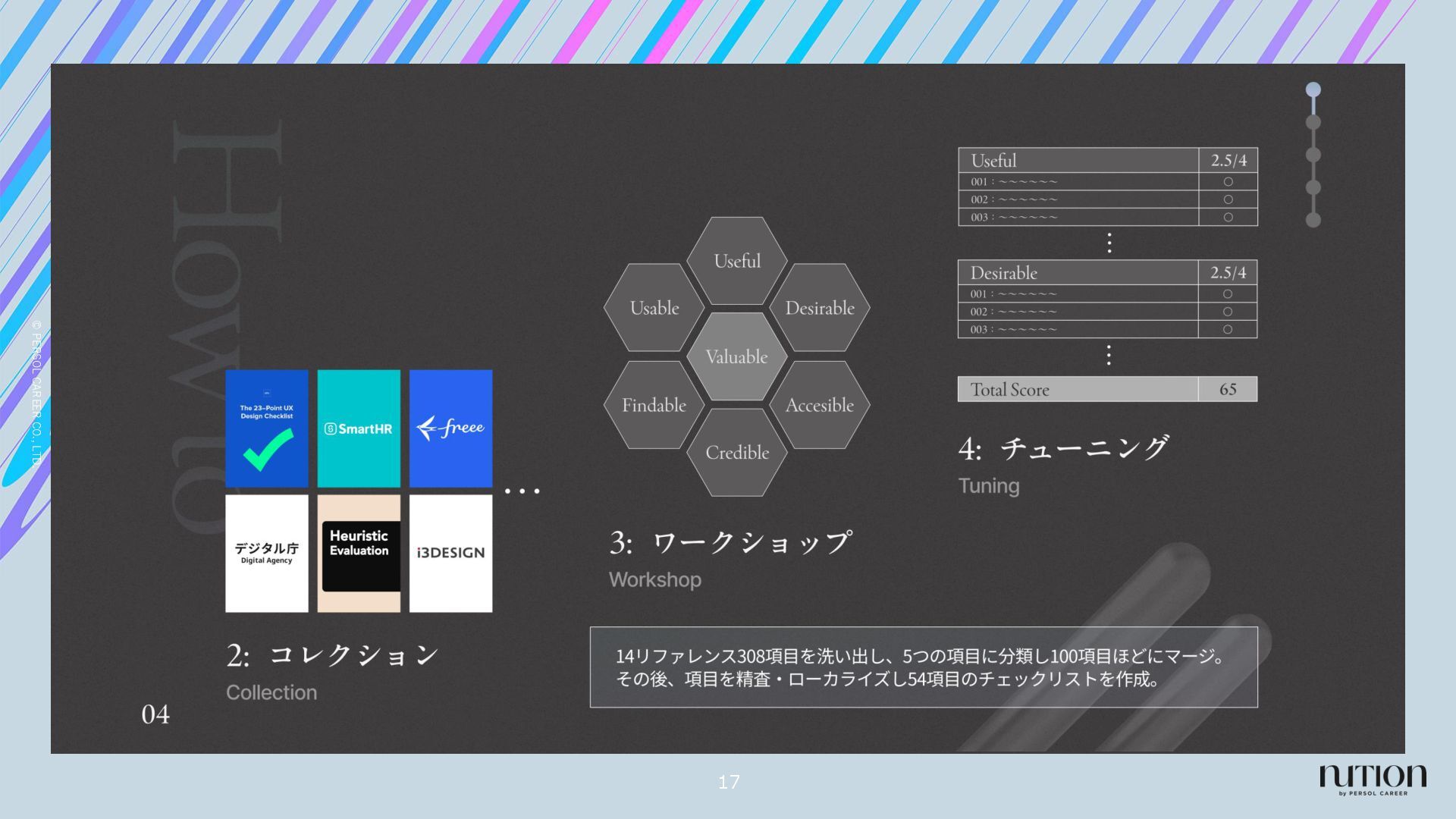Select the Usable hexagon
Viewport: 1456px width, 819px height.
[x=654, y=308]
